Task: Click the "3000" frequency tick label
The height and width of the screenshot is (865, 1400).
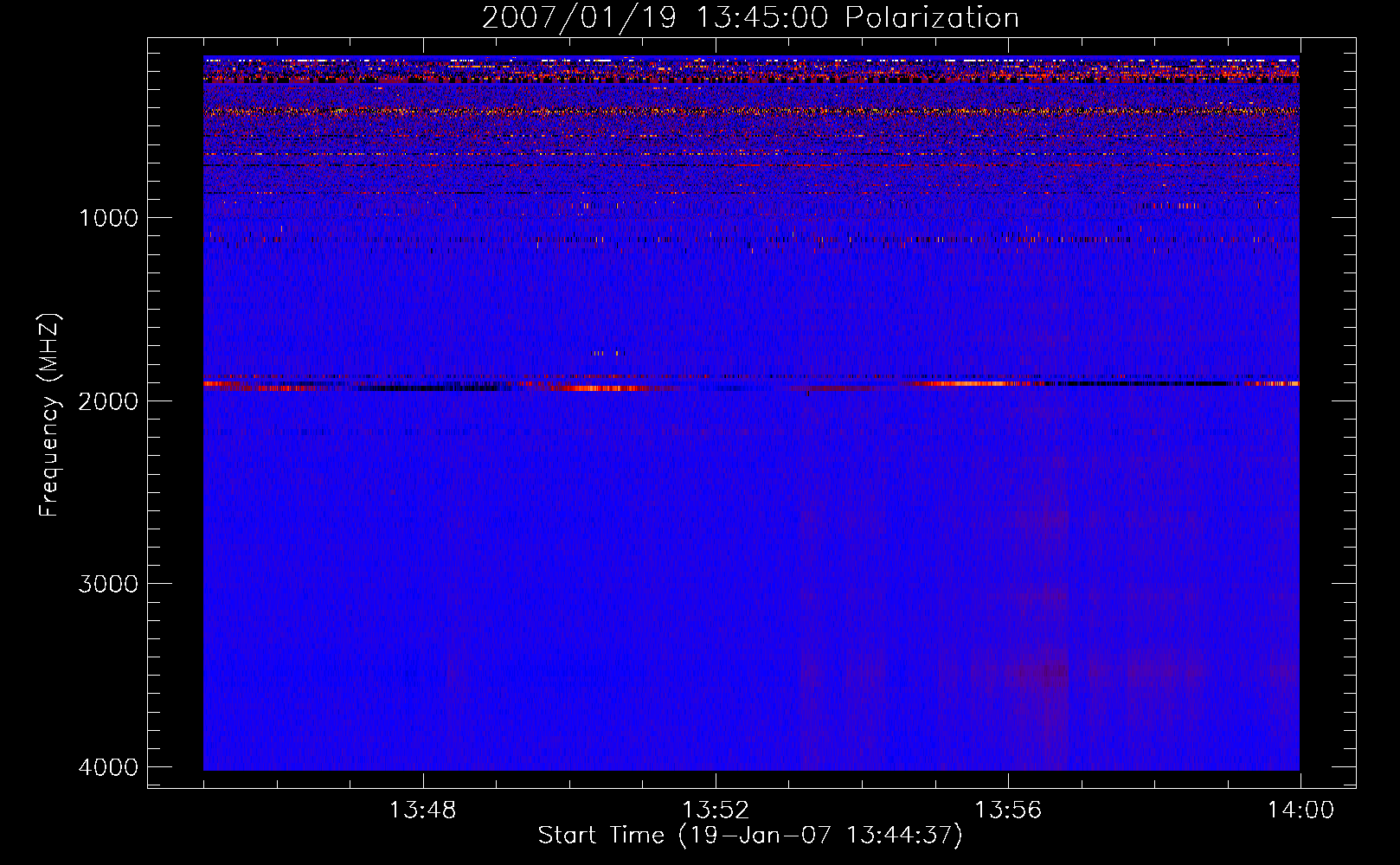Action: click(x=108, y=583)
